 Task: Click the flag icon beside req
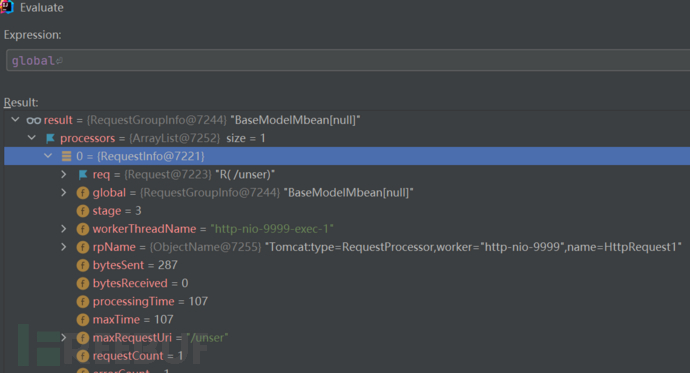[83, 175]
